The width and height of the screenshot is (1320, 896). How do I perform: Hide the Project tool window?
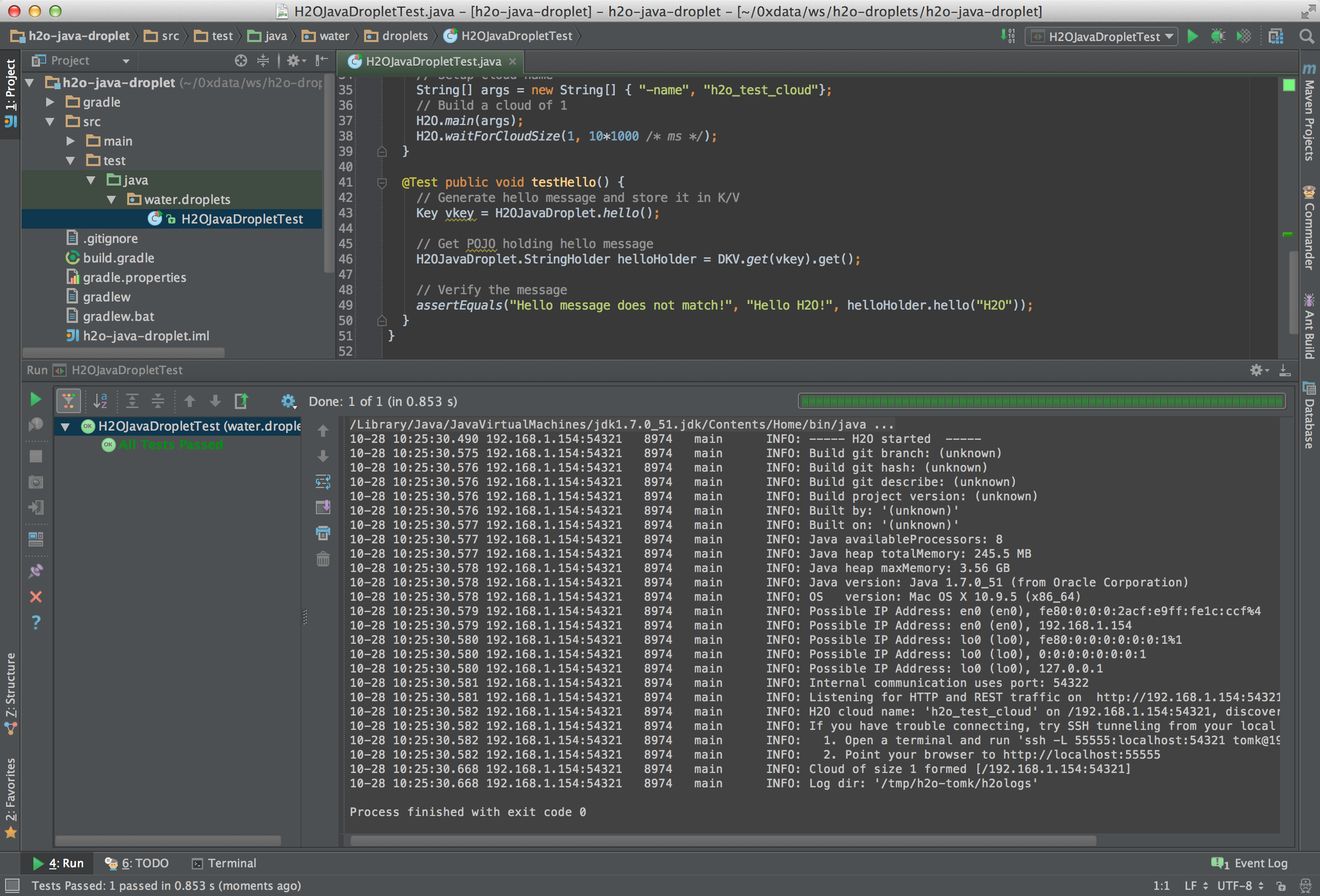[x=322, y=60]
